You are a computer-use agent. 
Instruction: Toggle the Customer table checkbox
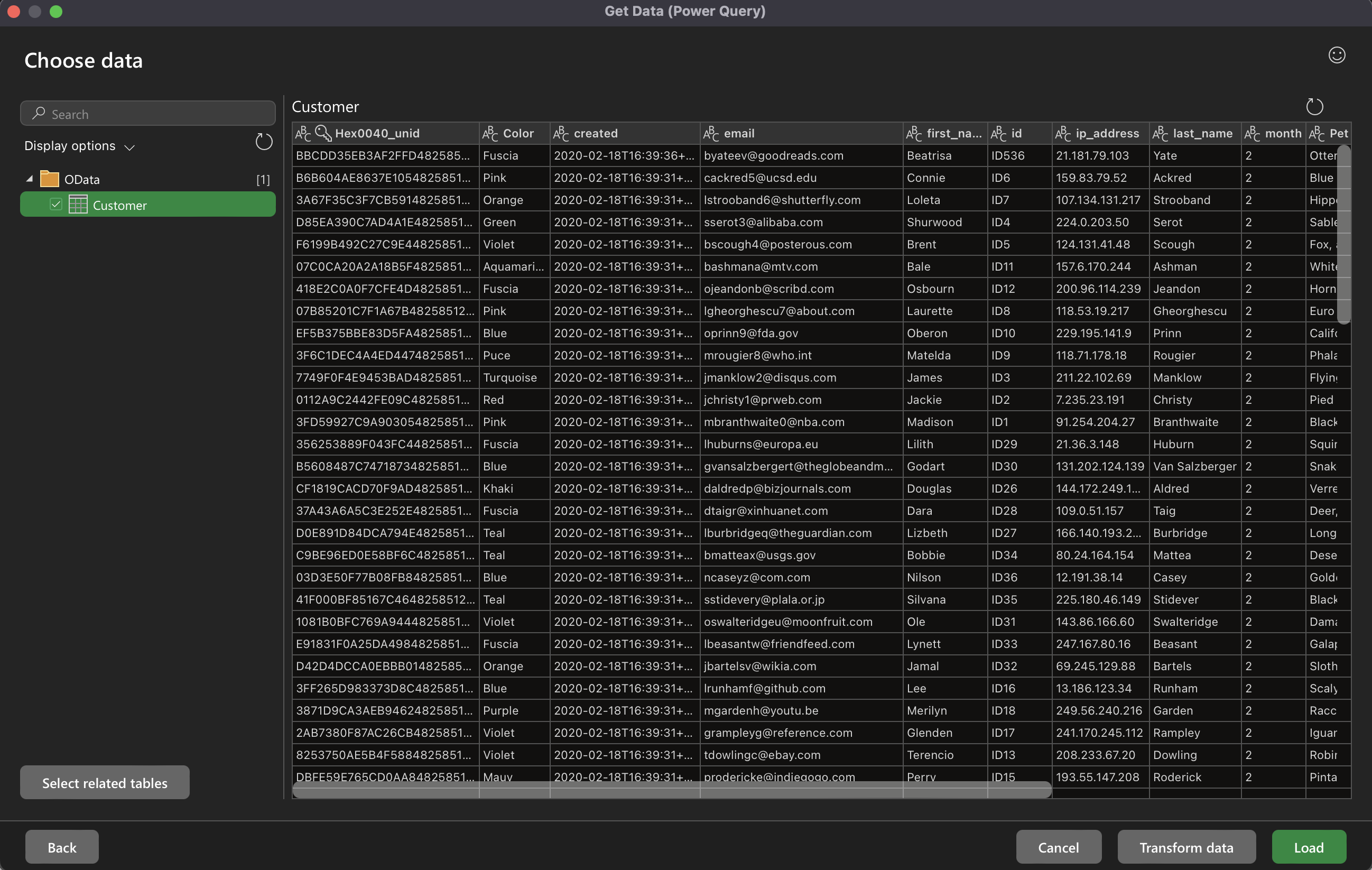click(x=56, y=205)
